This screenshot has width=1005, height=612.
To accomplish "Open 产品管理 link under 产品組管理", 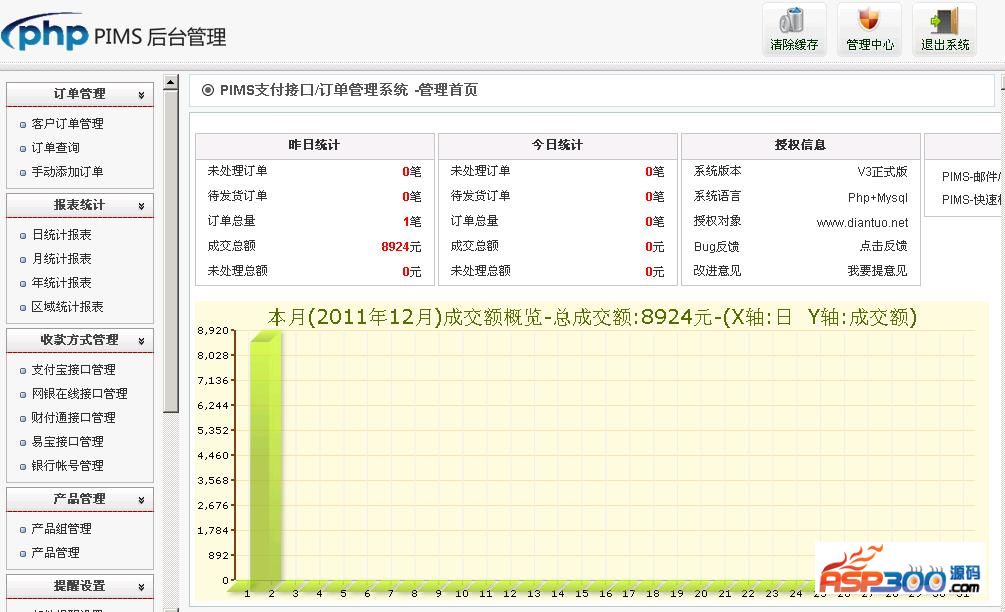I will point(55,552).
